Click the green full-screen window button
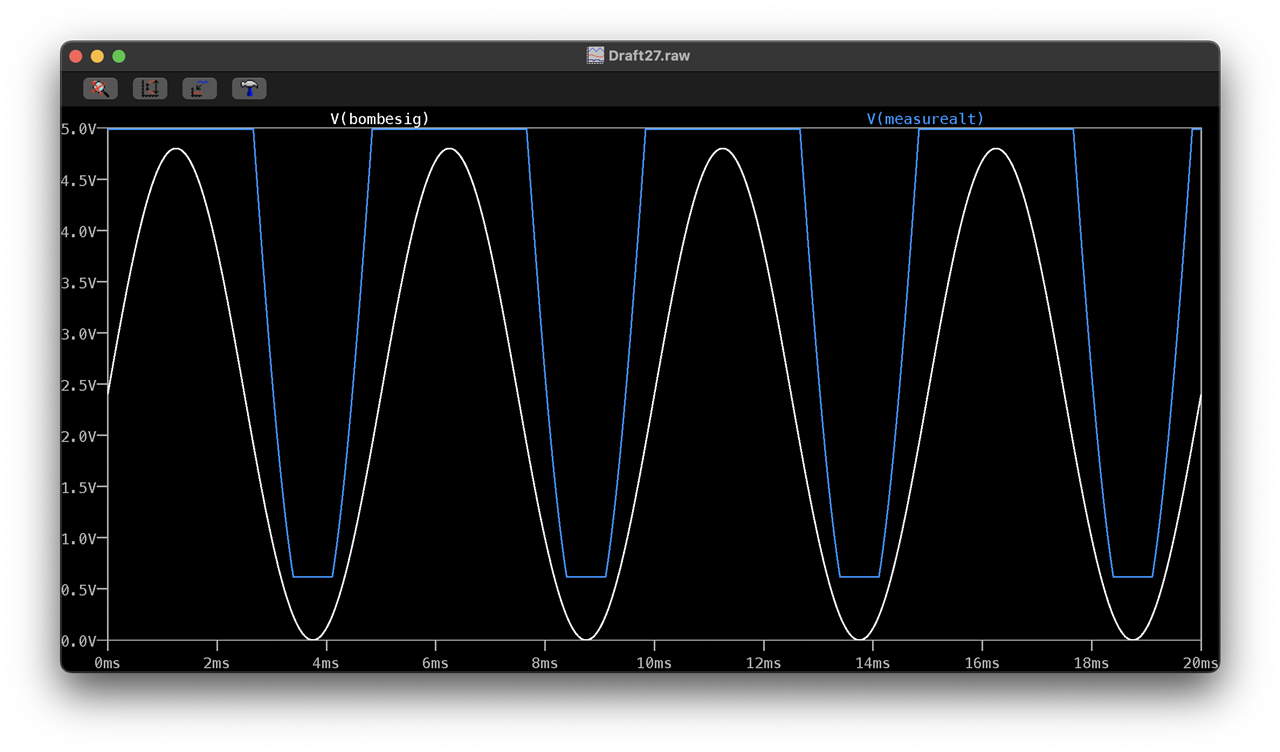This screenshot has height=752, width=1280. 119,56
